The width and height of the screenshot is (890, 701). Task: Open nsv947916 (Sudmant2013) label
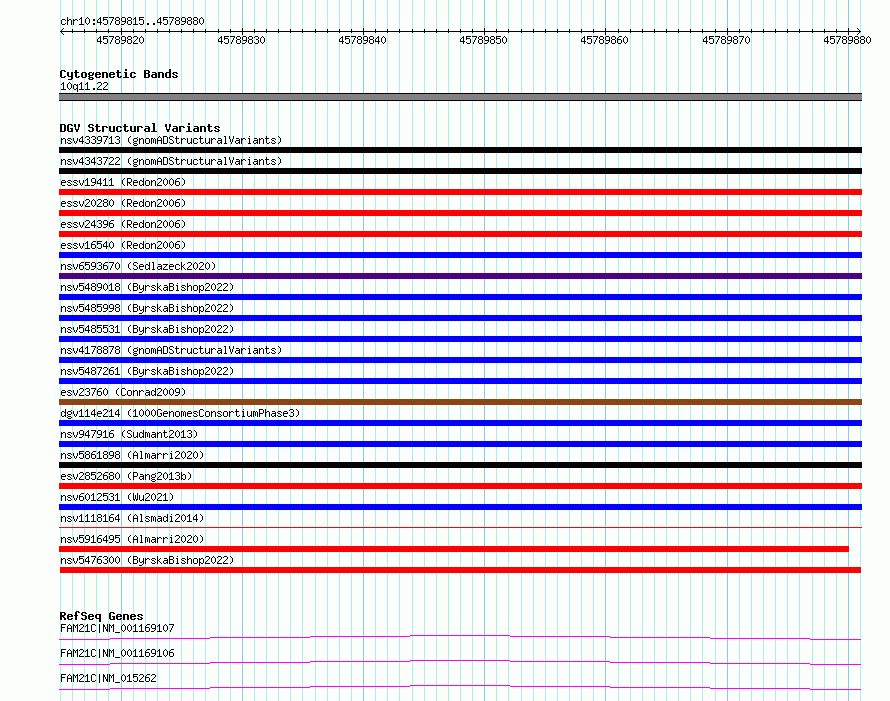point(129,434)
